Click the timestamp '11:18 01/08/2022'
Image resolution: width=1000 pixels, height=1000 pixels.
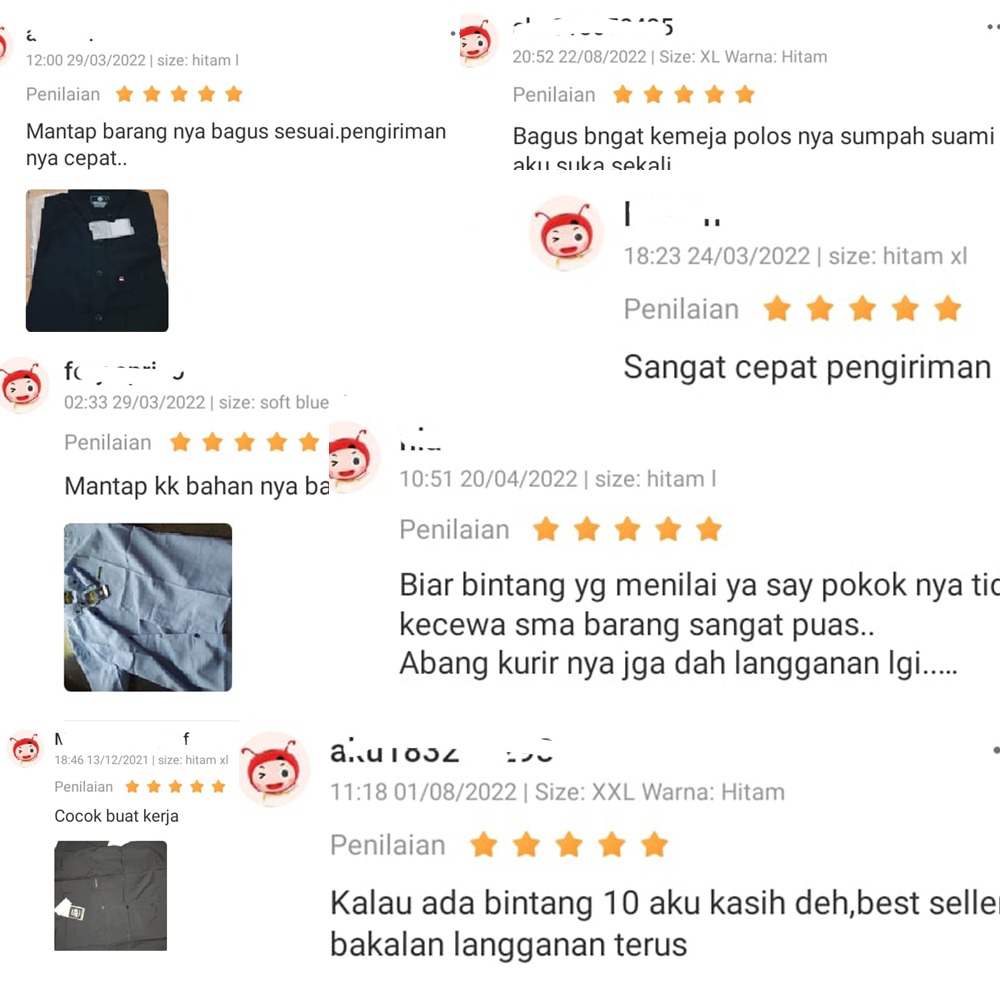423,792
